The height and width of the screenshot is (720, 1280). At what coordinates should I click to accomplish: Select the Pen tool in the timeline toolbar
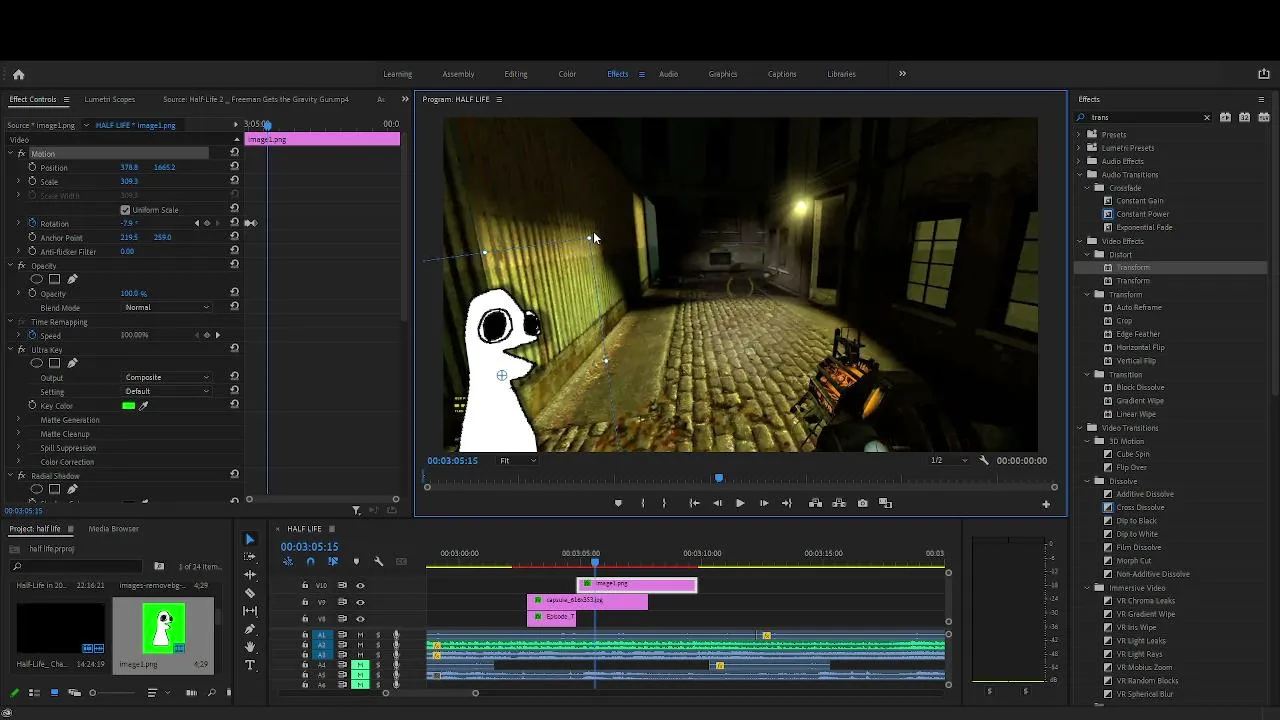tap(250, 629)
